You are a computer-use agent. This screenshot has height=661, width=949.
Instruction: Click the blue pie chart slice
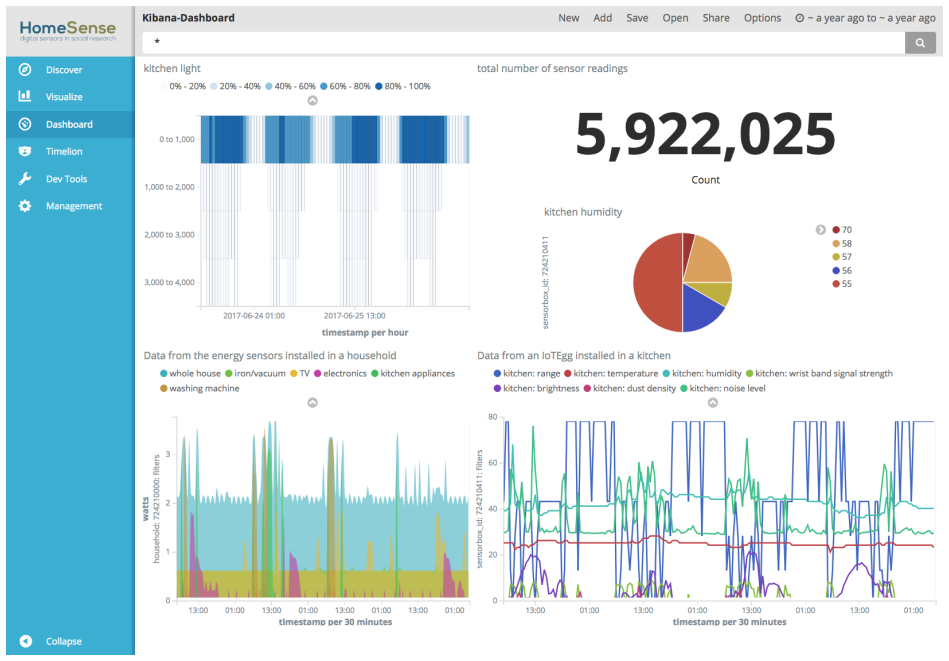click(700, 306)
